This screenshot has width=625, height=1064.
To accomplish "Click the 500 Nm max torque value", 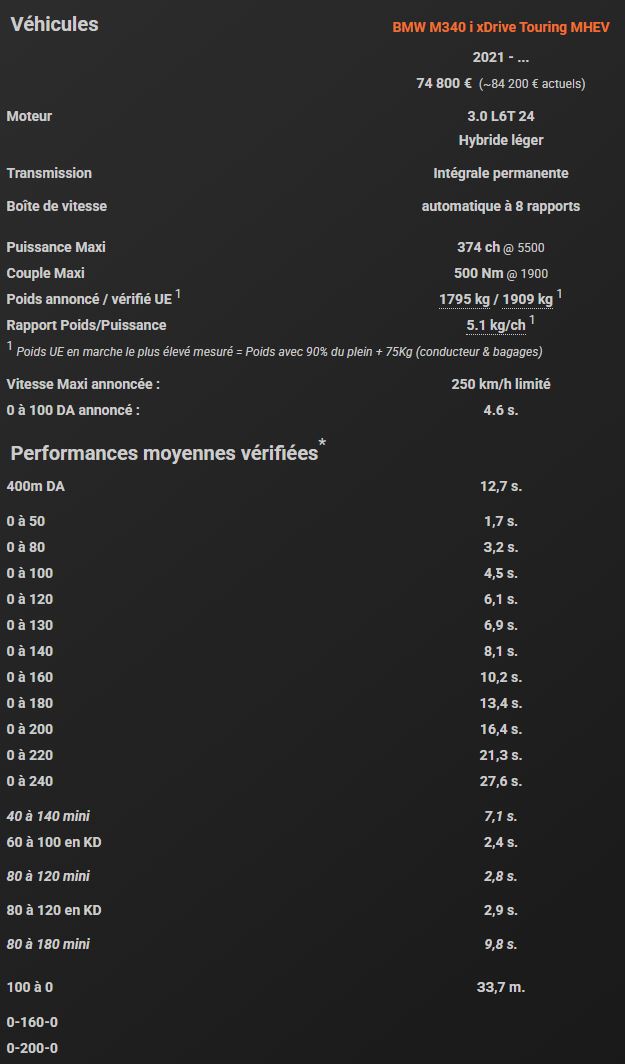I will [x=478, y=273].
